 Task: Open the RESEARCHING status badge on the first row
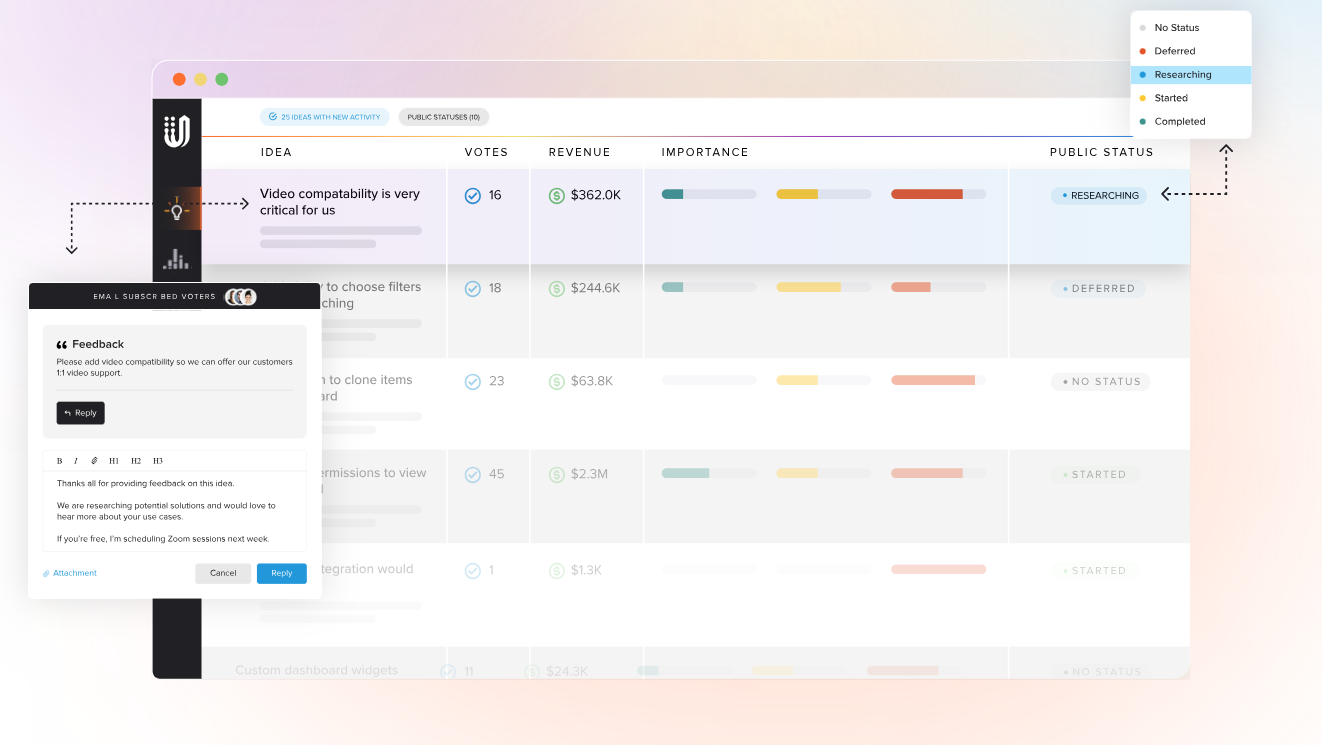pyautogui.click(x=1098, y=195)
